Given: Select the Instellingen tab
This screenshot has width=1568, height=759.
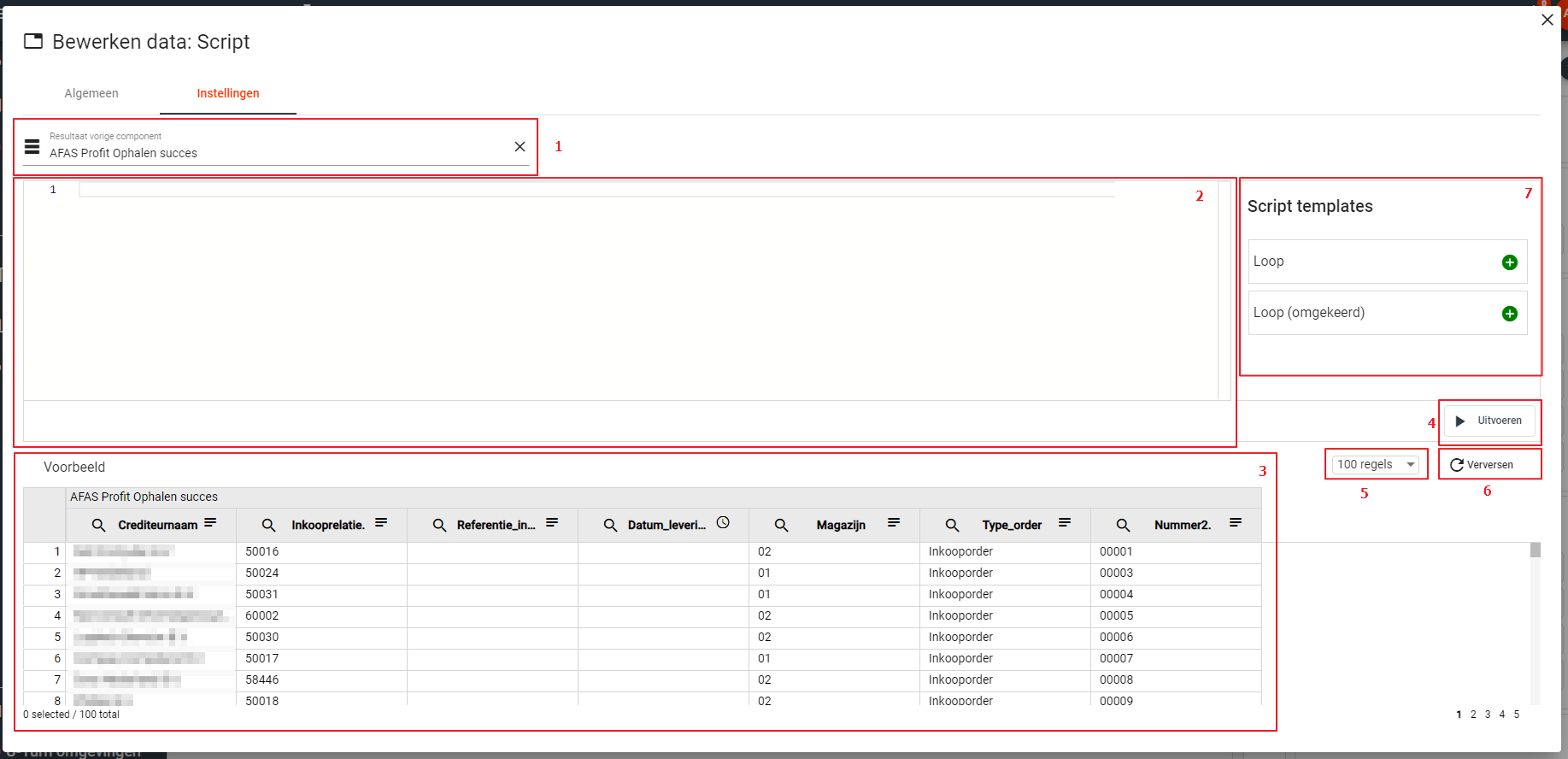Looking at the screenshot, I should click(228, 93).
